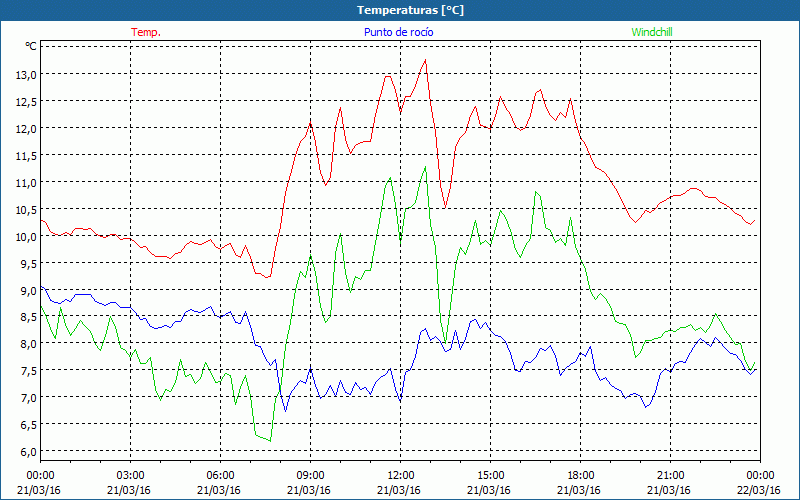This screenshot has height=500, width=800.
Task: Click the 6,5 y-axis value
Action: click(29, 424)
